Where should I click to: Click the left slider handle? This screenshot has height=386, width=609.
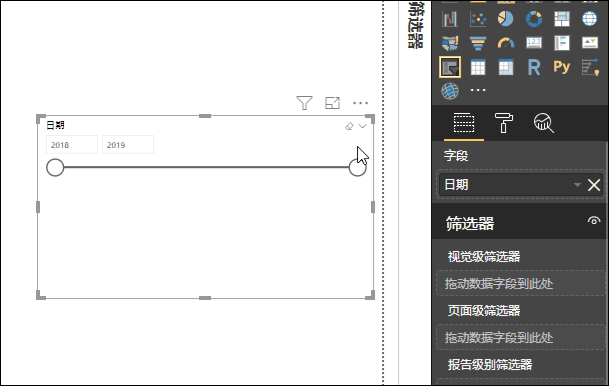[55, 167]
